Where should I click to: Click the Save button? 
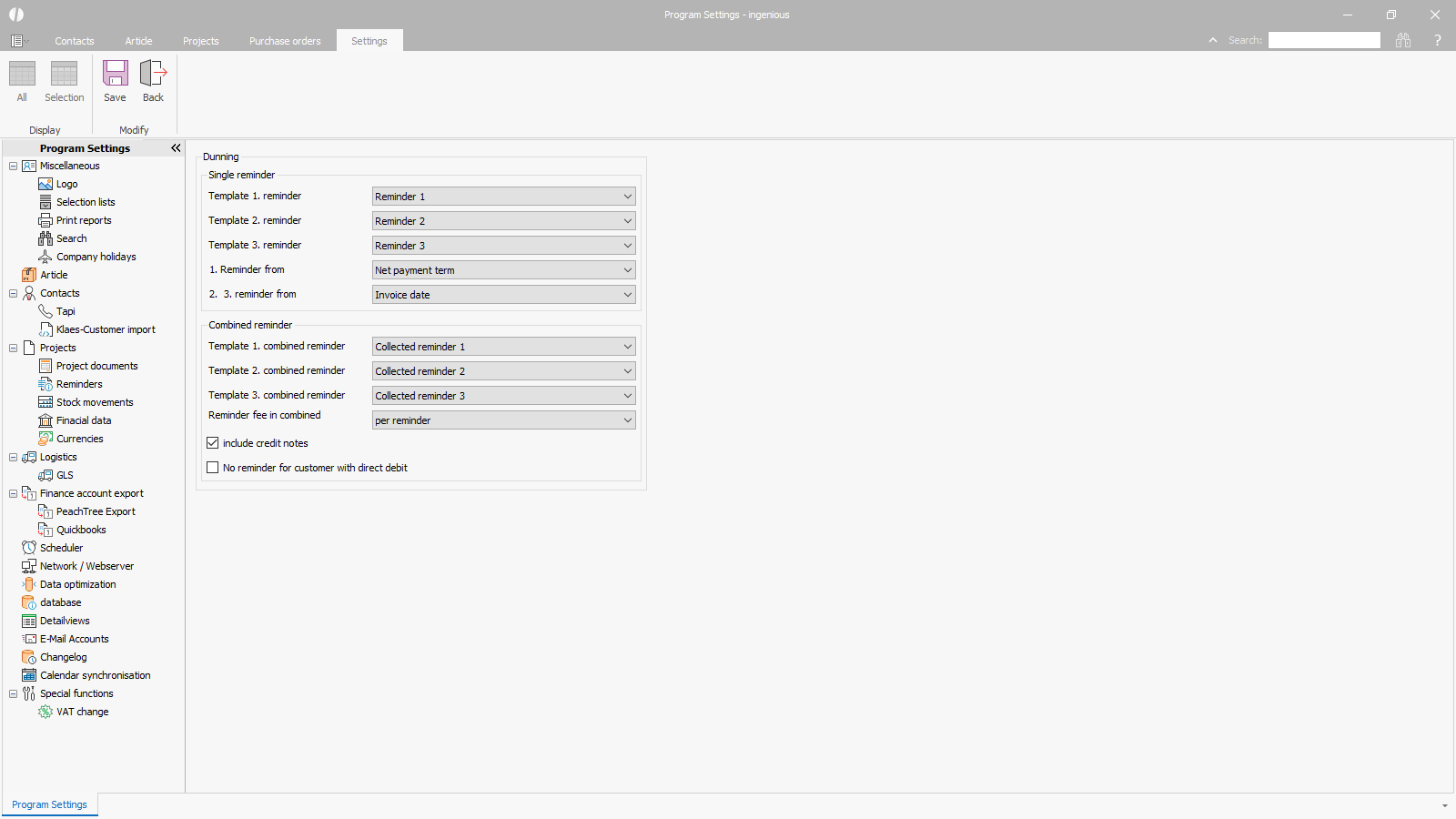pos(115,79)
